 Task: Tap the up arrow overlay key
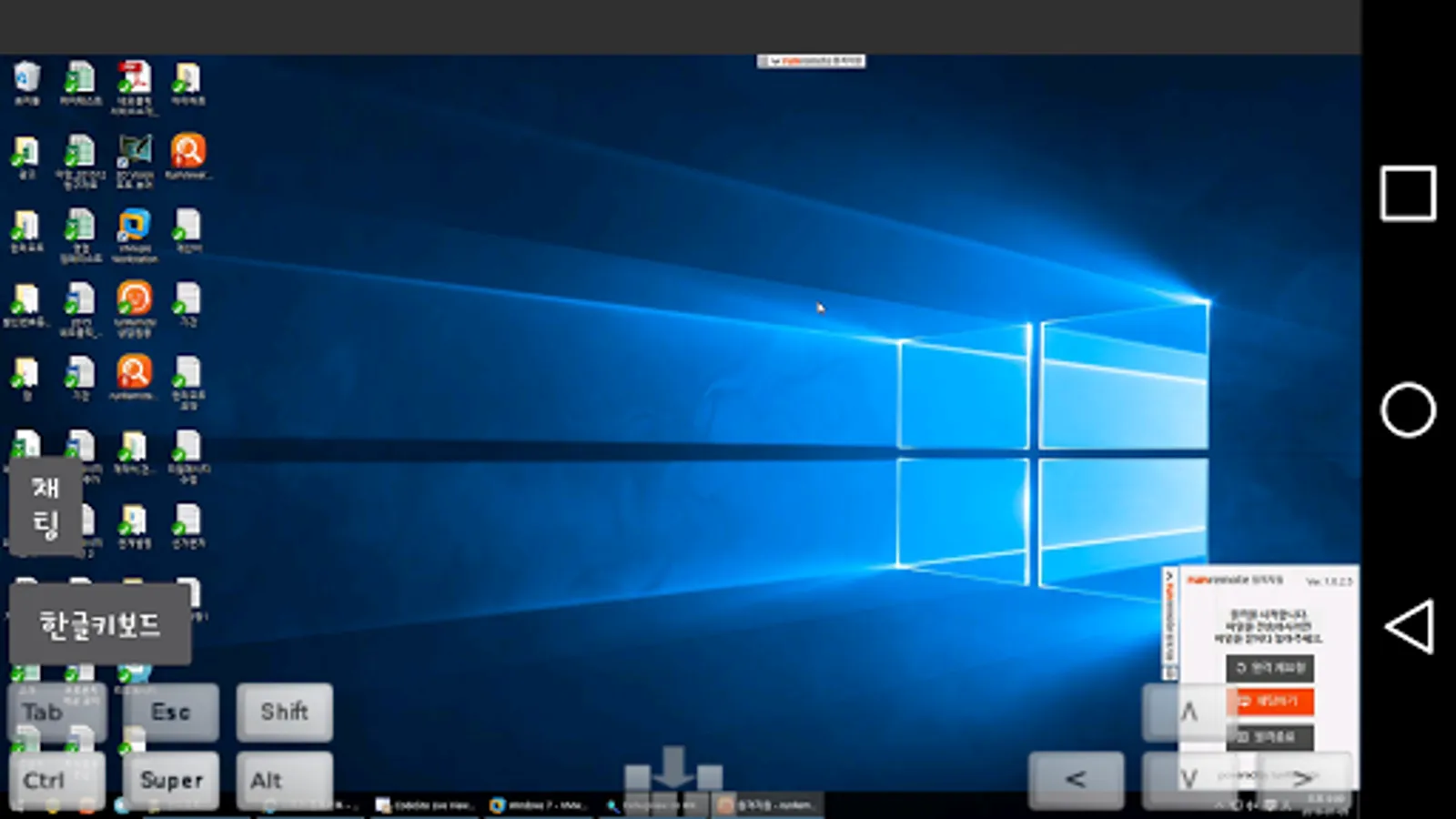(1188, 712)
